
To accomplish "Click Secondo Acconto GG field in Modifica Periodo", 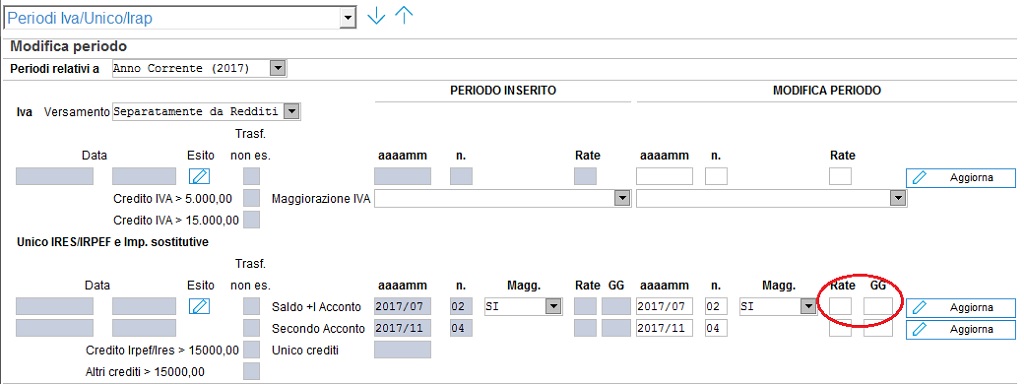I will (878, 328).
